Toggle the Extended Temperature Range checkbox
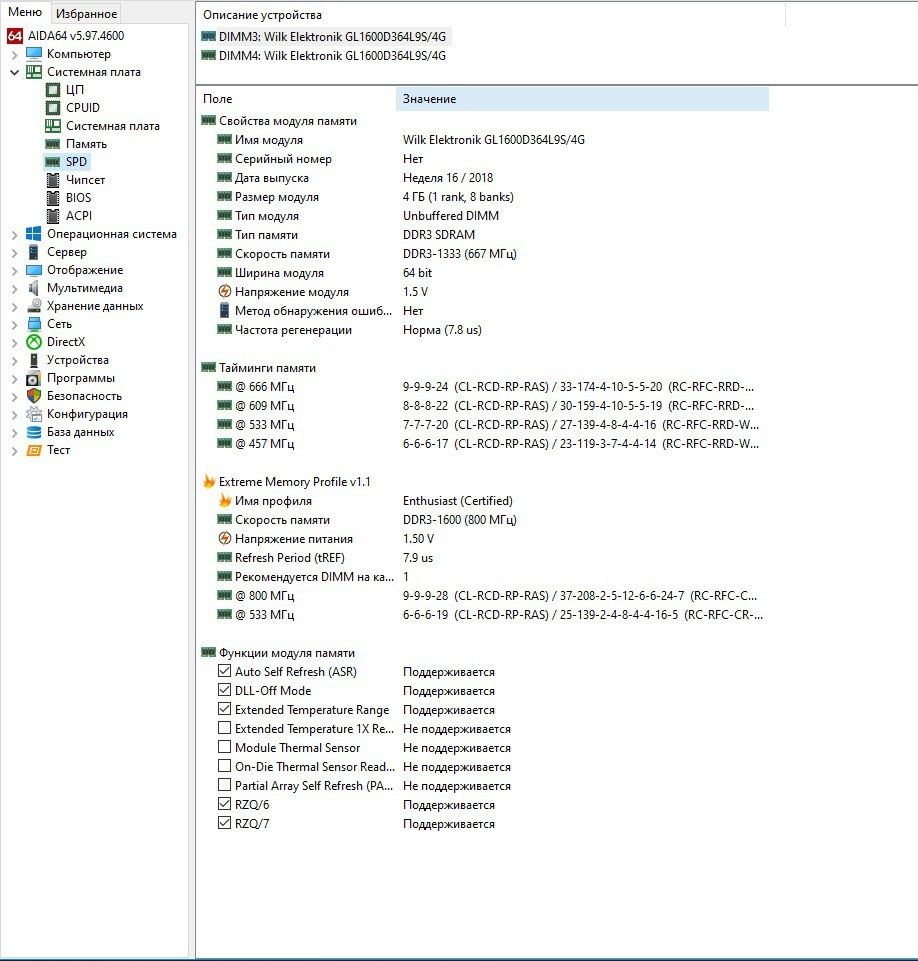The width and height of the screenshot is (918, 961). (x=224, y=709)
